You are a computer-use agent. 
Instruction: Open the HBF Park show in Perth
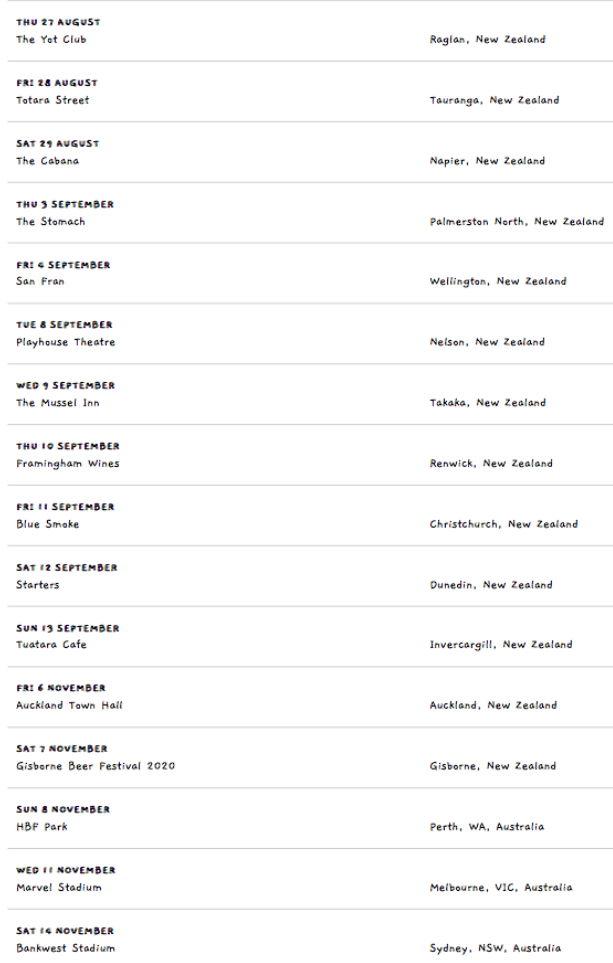click(x=42, y=827)
